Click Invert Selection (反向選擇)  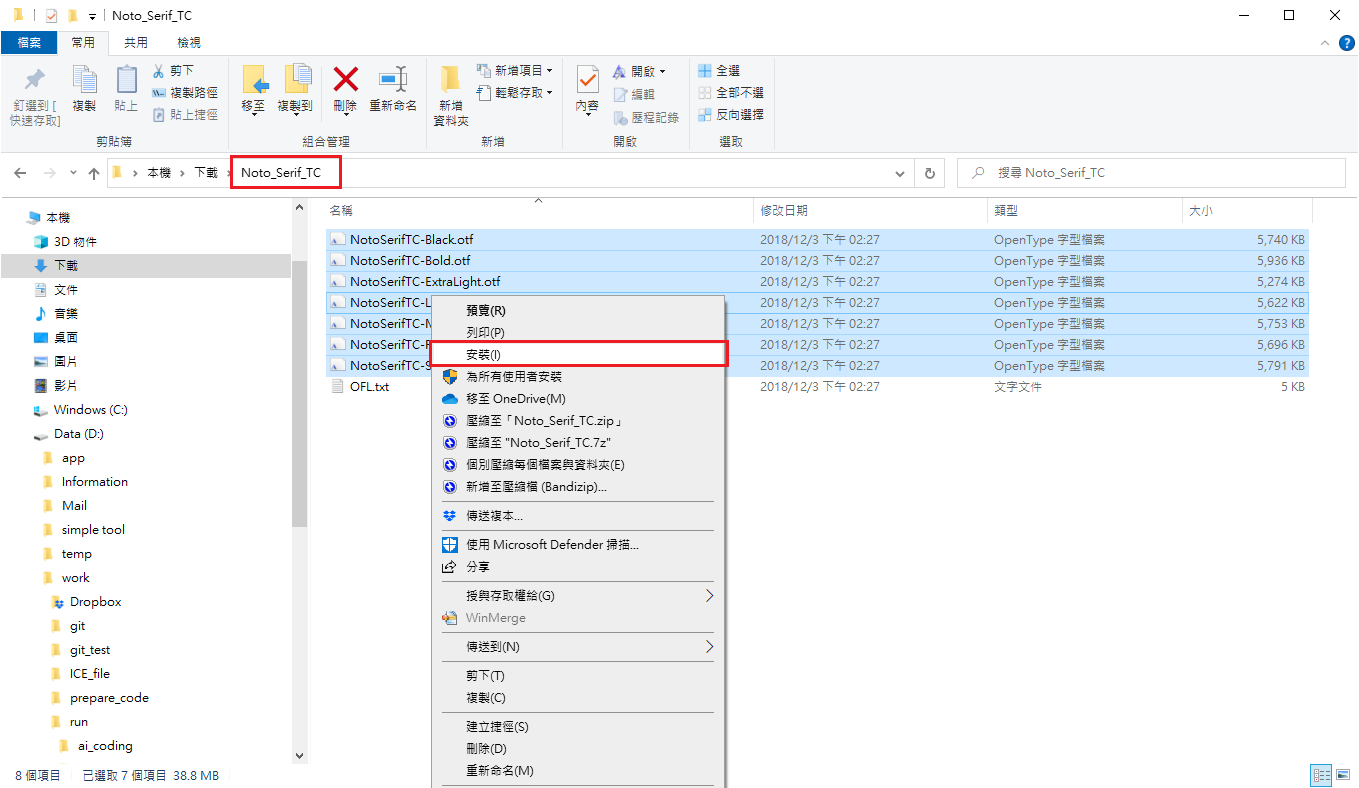pyautogui.click(x=731, y=115)
